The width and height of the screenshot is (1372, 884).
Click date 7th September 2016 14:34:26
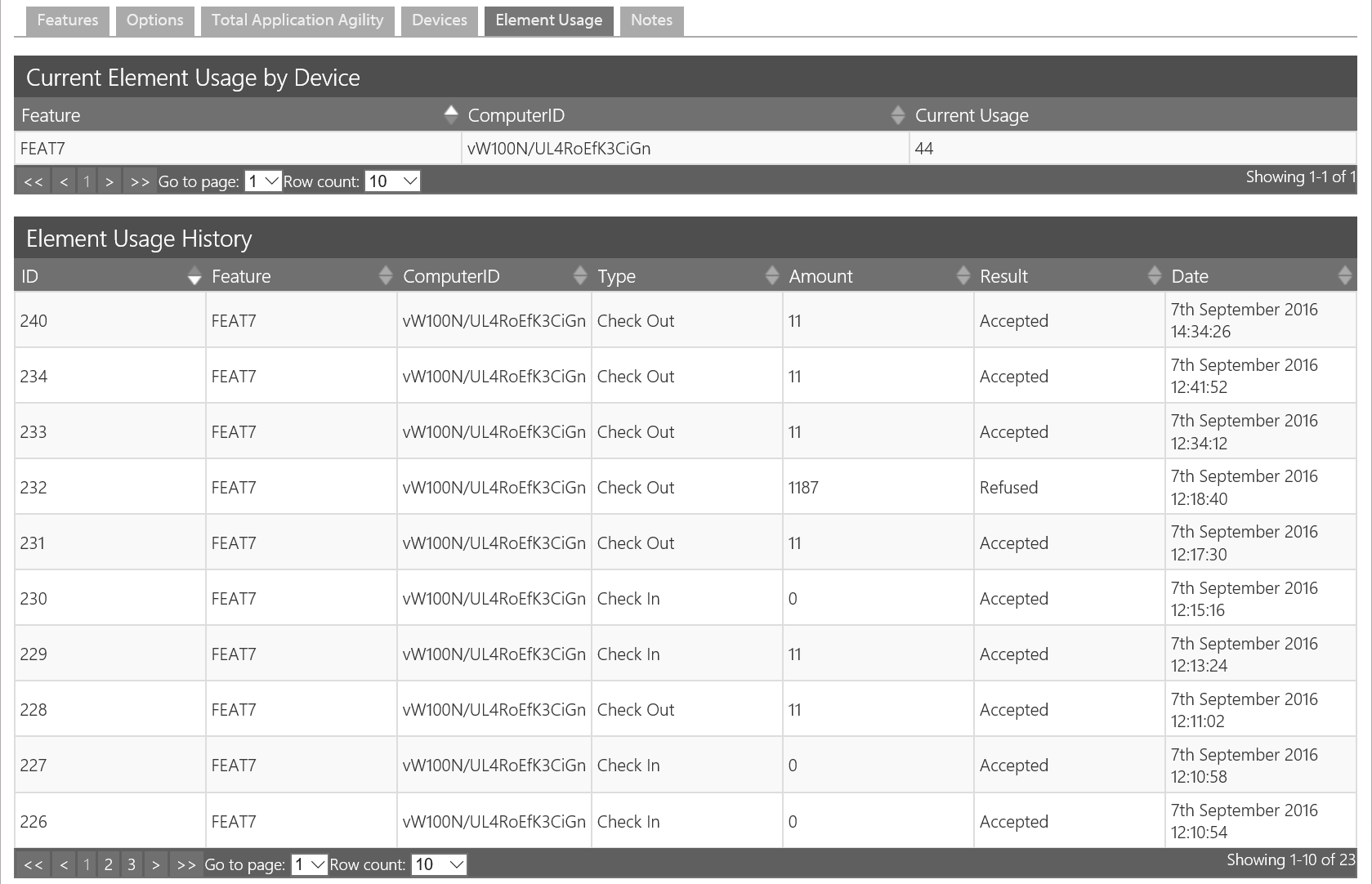click(x=1244, y=320)
